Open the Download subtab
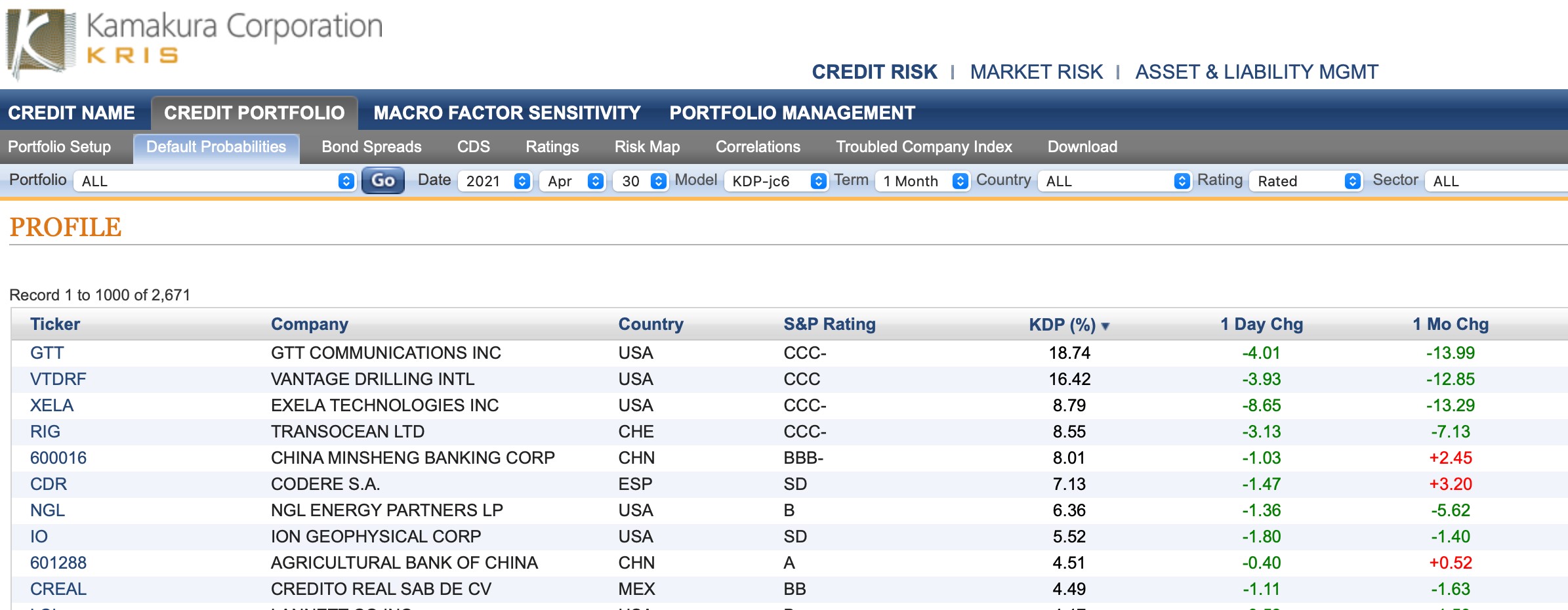1568x610 pixels. pos(1083,147)
